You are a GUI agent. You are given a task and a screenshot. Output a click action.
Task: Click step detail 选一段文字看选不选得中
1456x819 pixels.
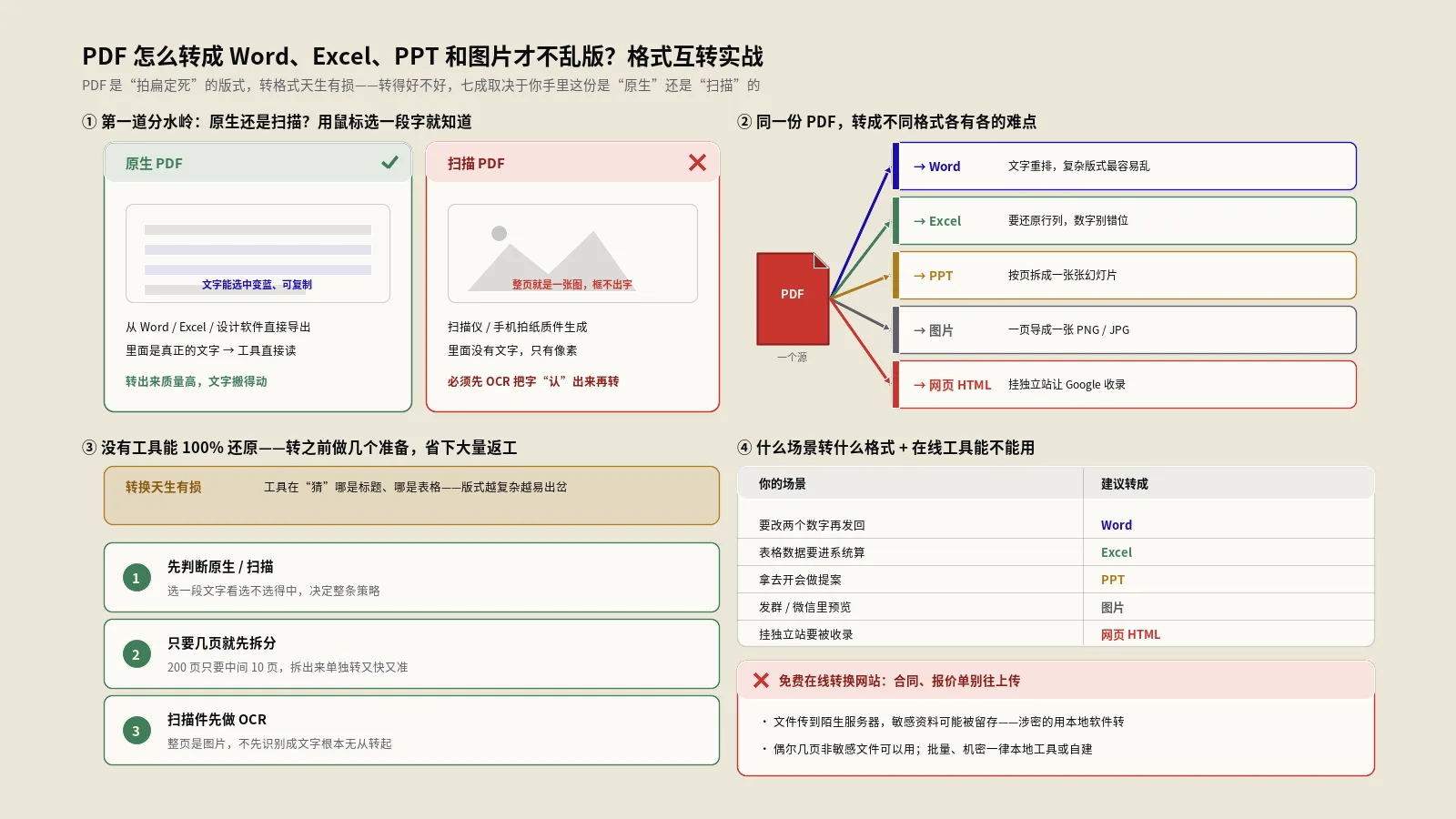(x=274, y=591)
